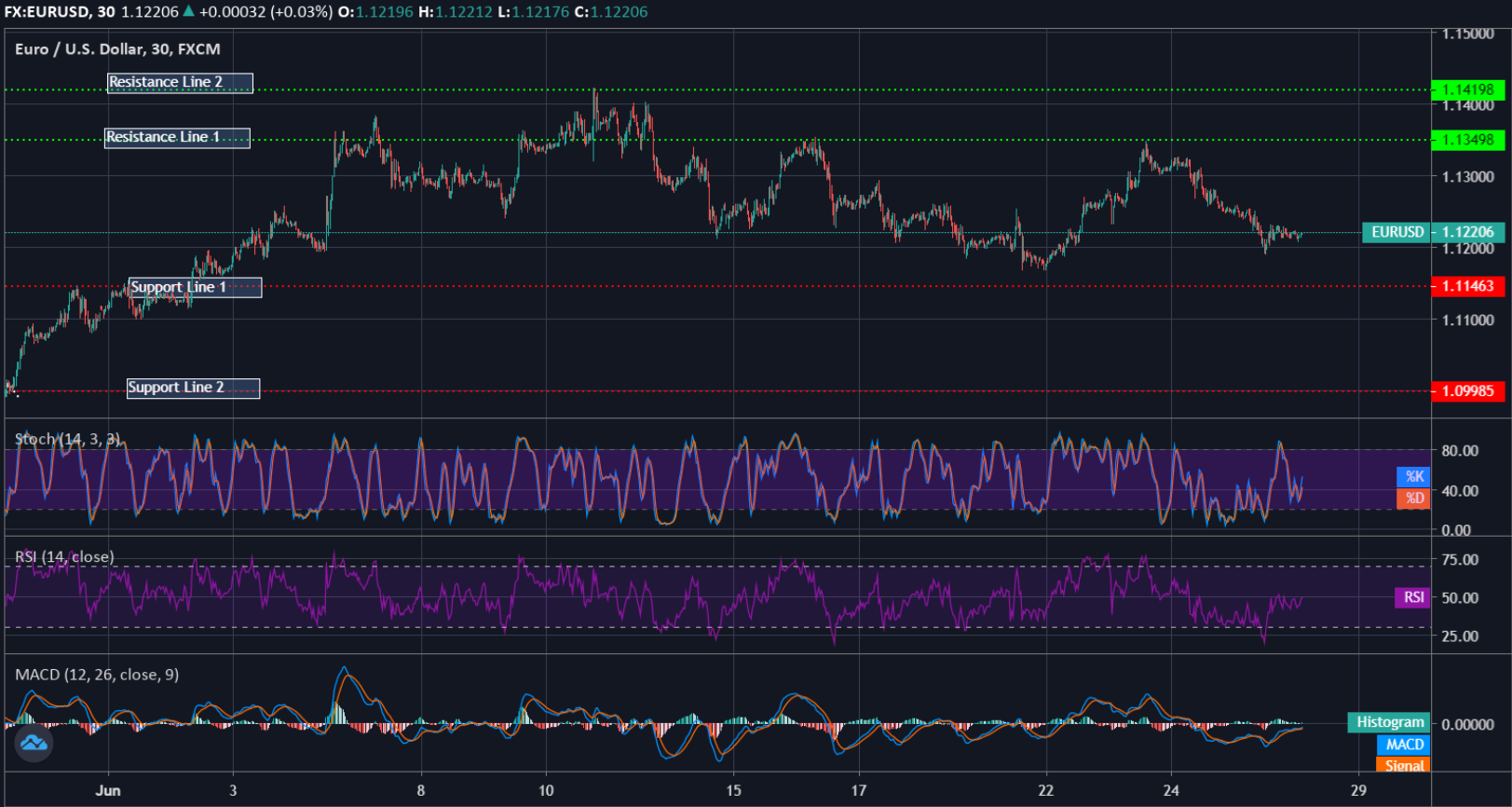Click the %D stochastic label
The height and width of the screenshot is (807, 1512).
tap(1413, 499)
